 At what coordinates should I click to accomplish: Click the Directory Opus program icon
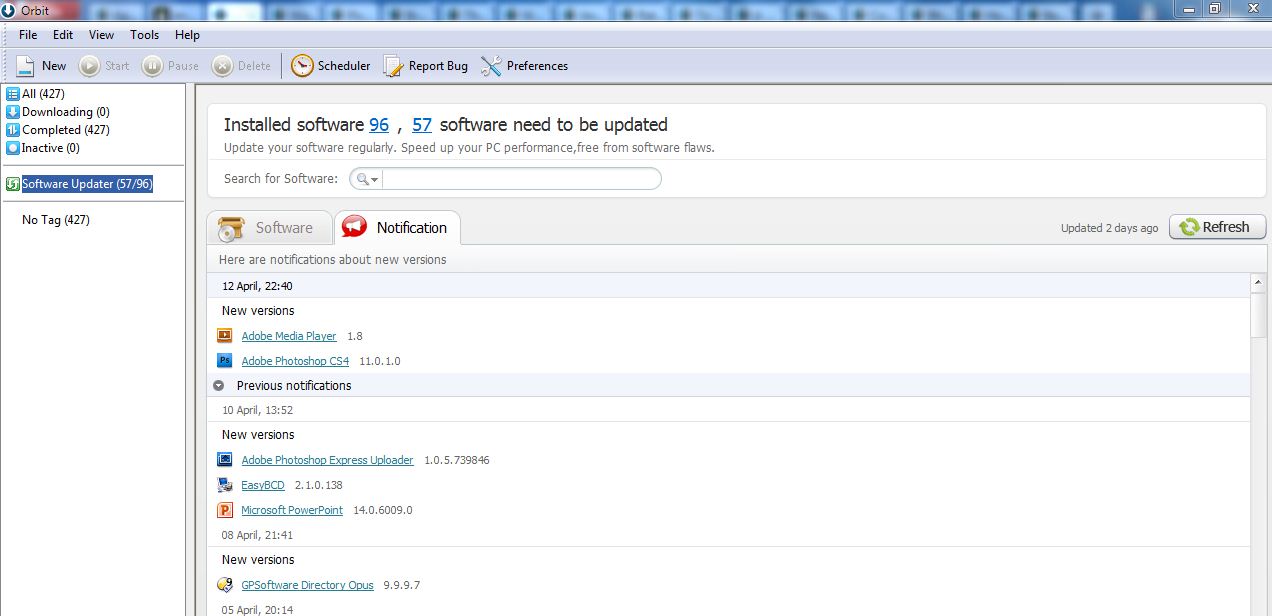point(225,585)
